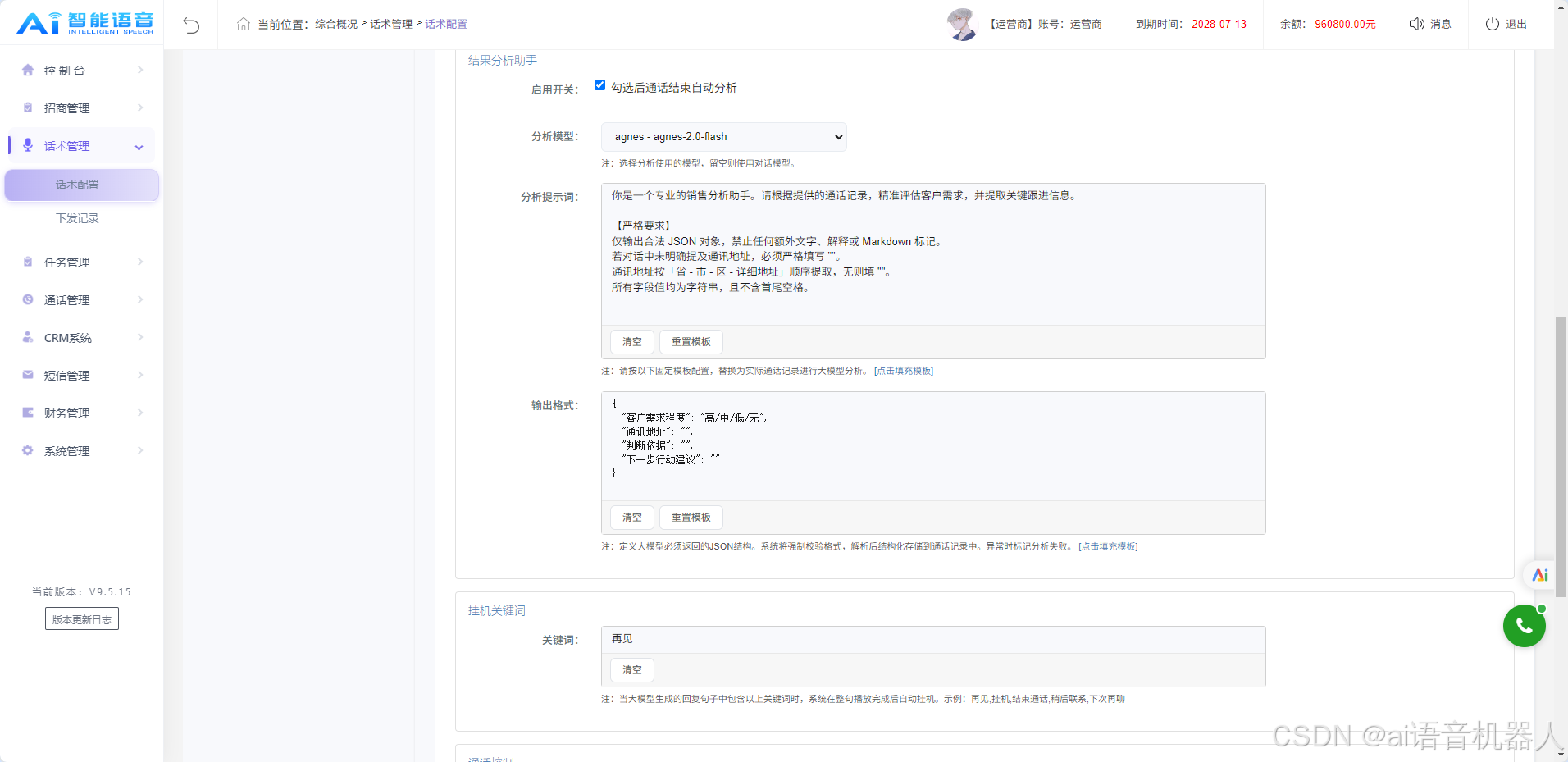This screenshot has width=1568, height=762.
Task: Click the CRM系统 users icon
Action: 28,337
